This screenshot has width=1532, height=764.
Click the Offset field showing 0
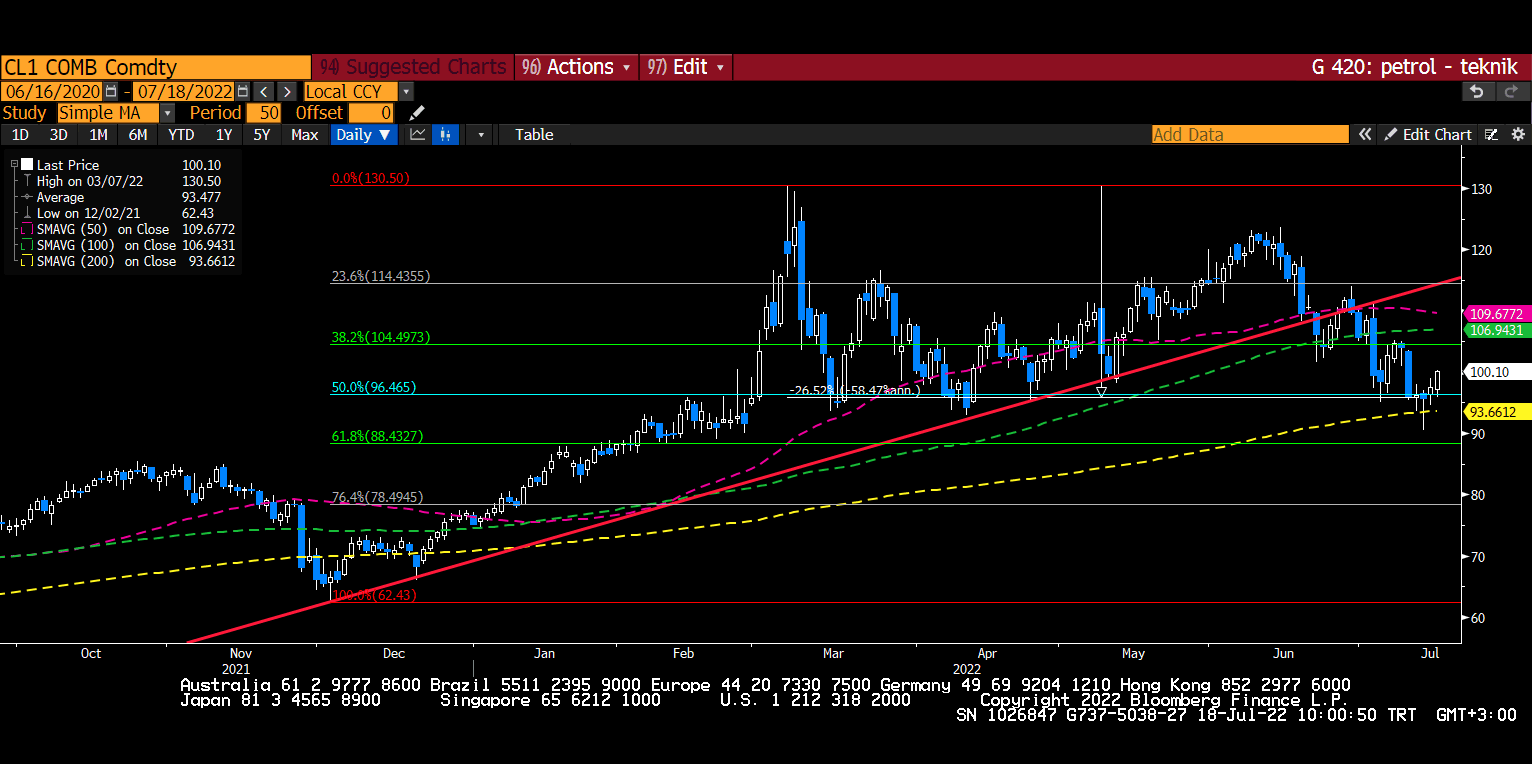(x=372, y=113)
